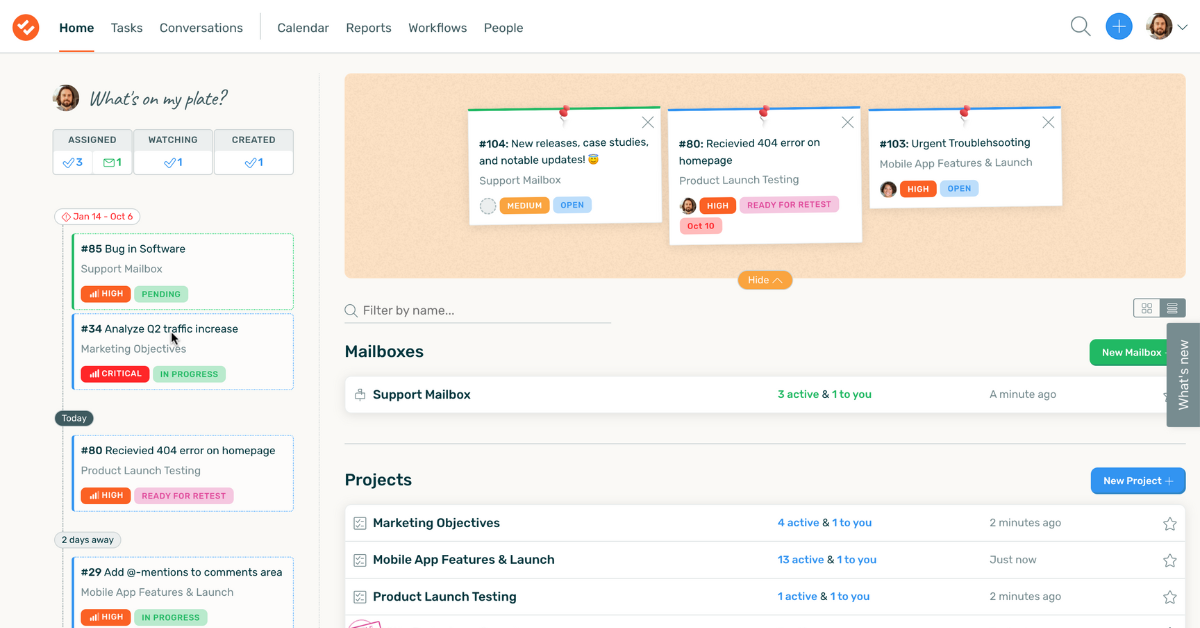Collapse pinboard with Hide button
The height and width of the screenshot is (628, 1200).
765,280
